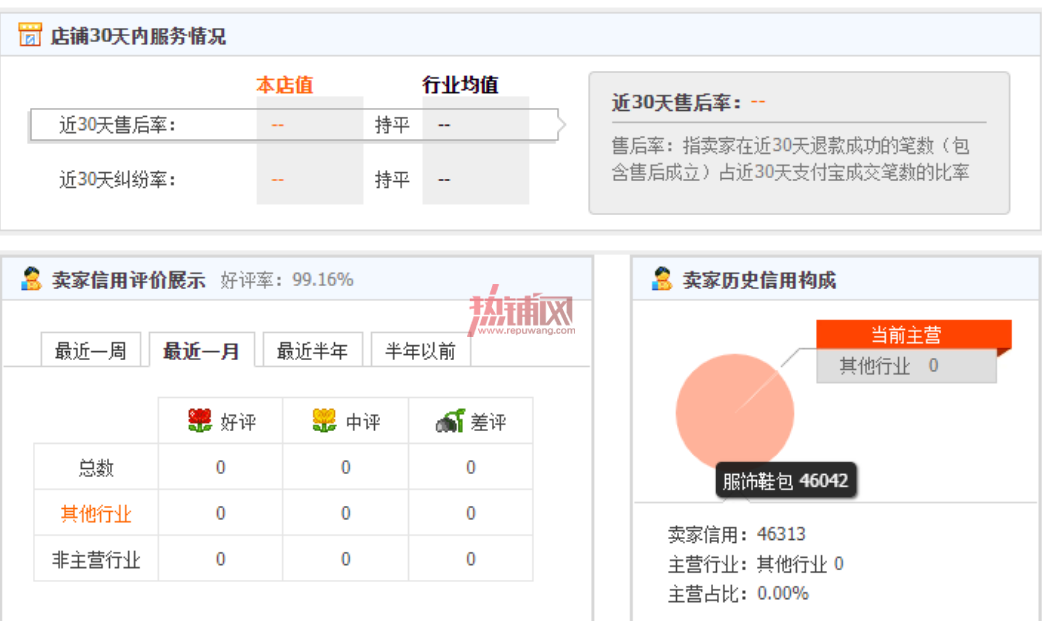The height and width of the screenshot is (621, 1042).
Task: Click the 其他行业 0 legend box
Action: tap(906, 366)
